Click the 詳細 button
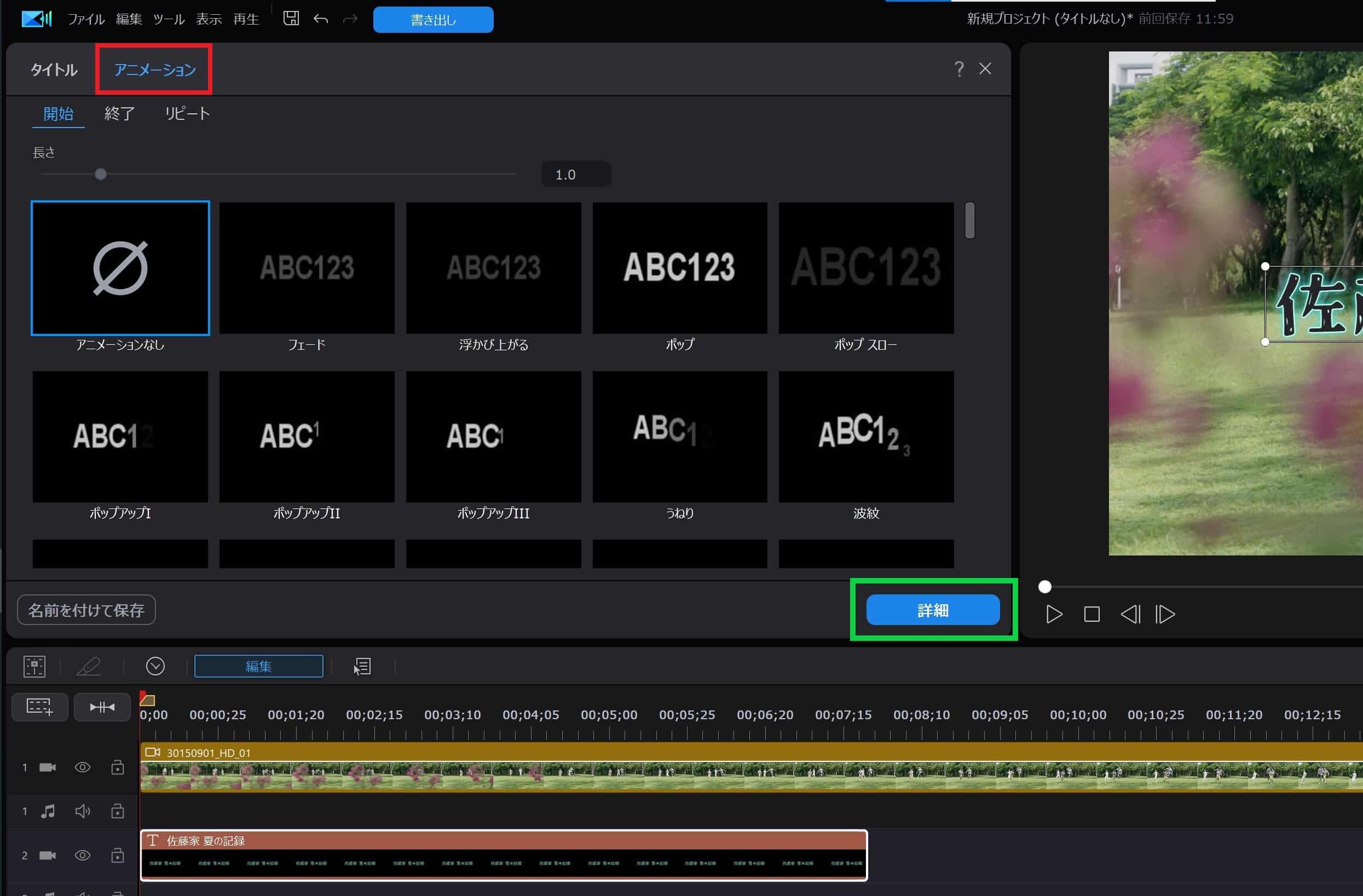This screenshot has width=1363, height=896. click(x=932, y=610)
